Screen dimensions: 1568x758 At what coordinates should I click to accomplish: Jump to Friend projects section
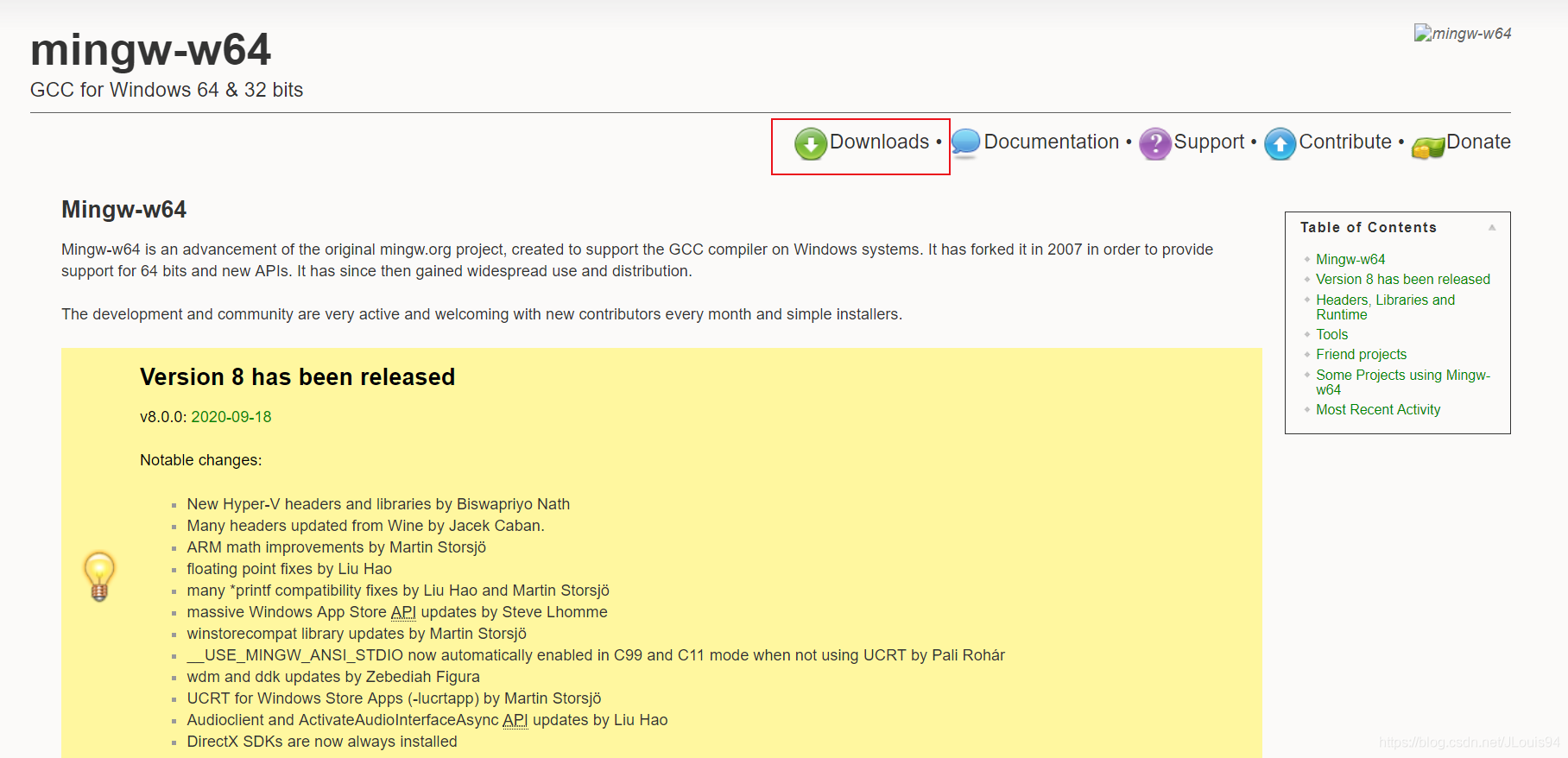[x=1361, y=354]
